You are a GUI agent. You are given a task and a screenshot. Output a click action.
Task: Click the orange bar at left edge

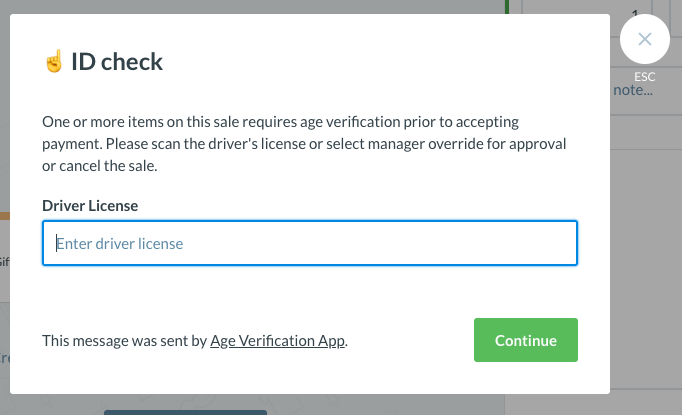[x=4, y=215]
